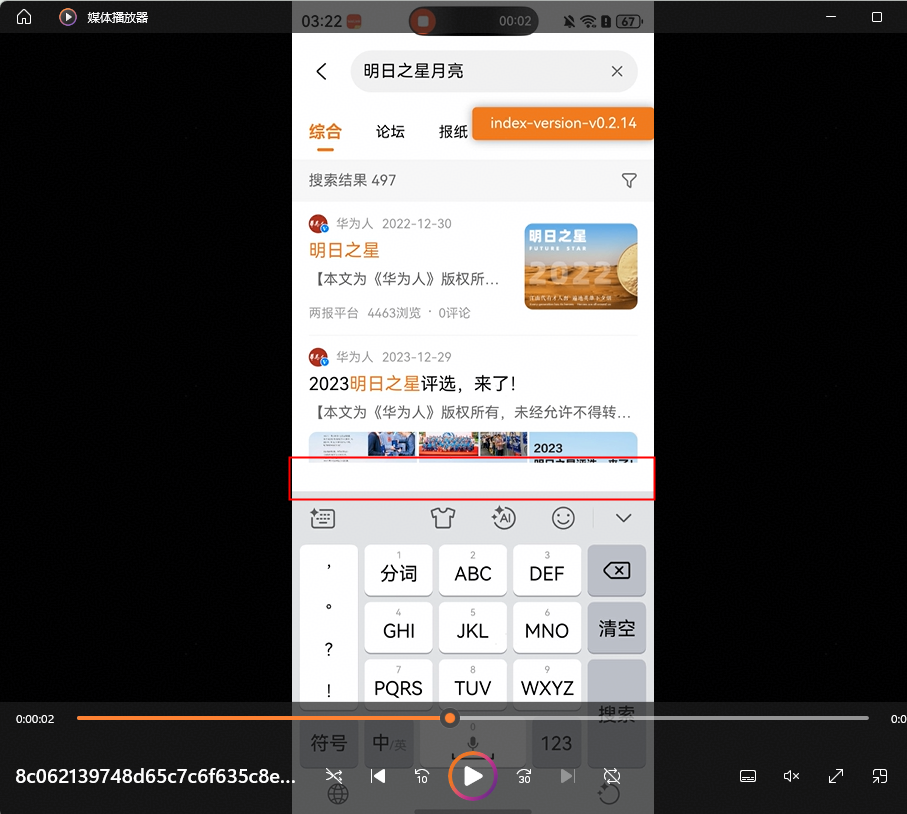Toggle shuffle mode

(334, 776)
